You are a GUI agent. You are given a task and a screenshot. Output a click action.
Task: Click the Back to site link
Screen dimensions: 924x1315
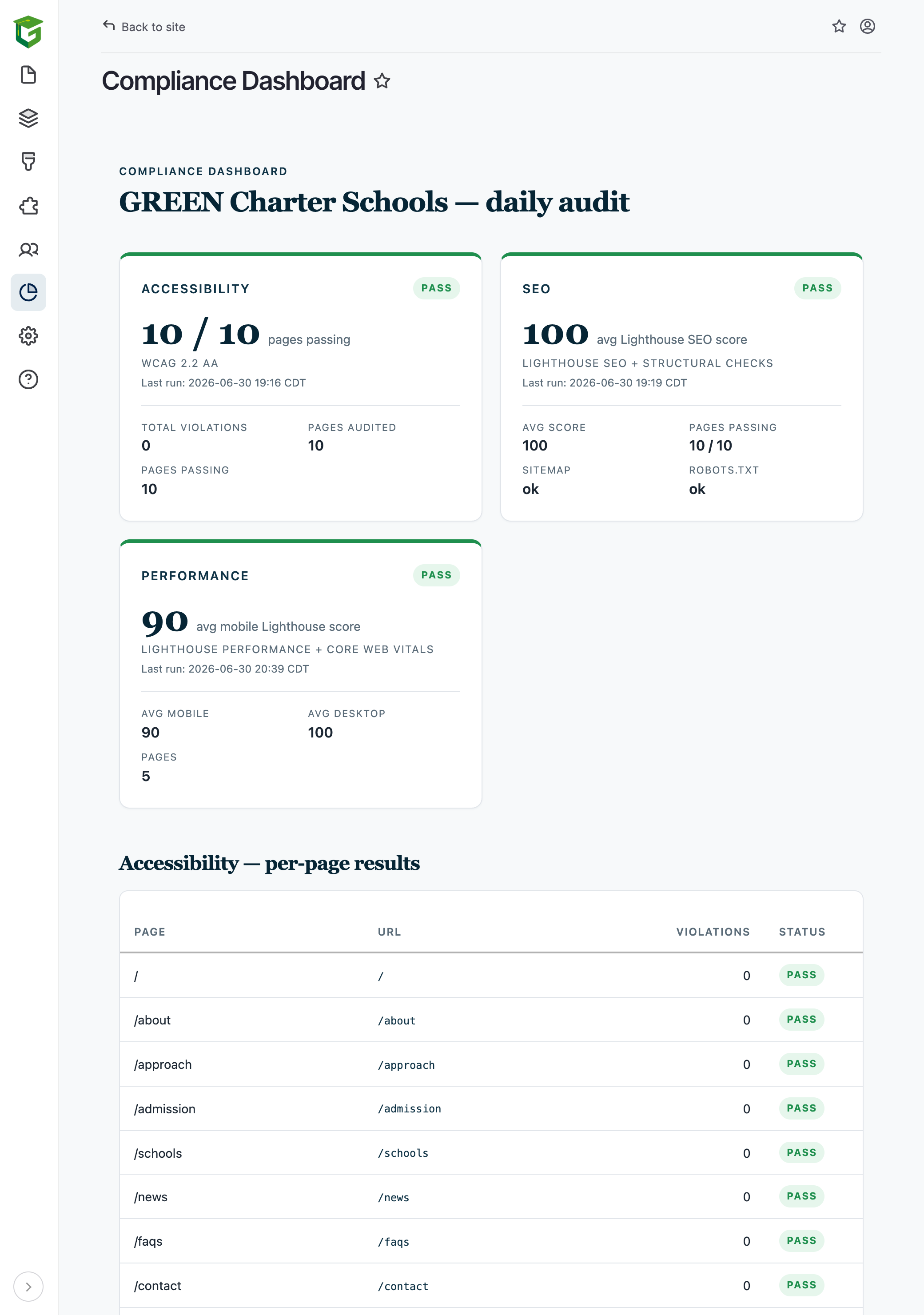[144, 27]
